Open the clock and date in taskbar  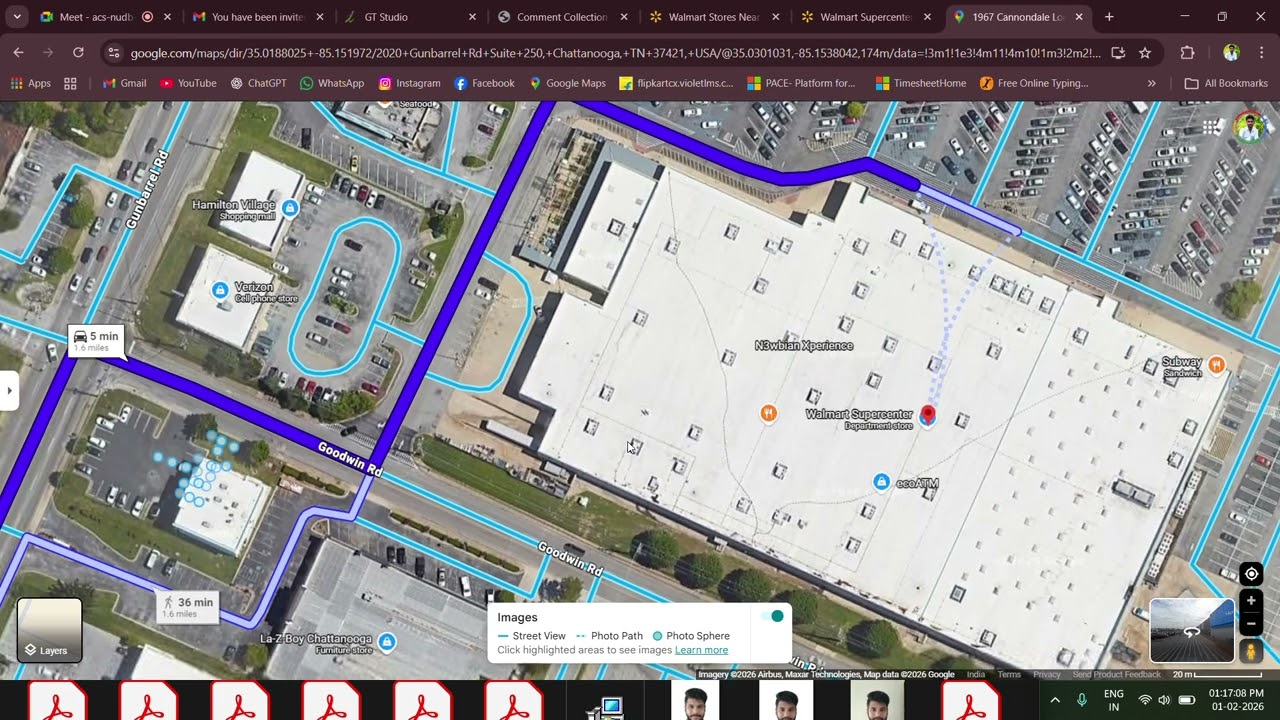1236,700
